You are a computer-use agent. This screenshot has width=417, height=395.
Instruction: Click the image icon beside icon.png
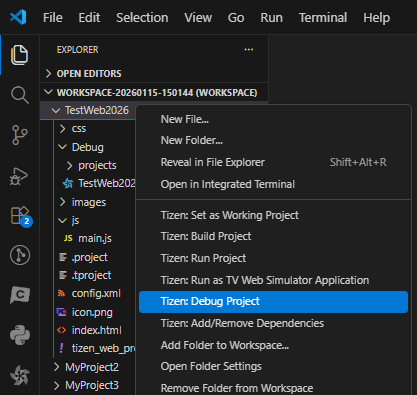point(61,312)
